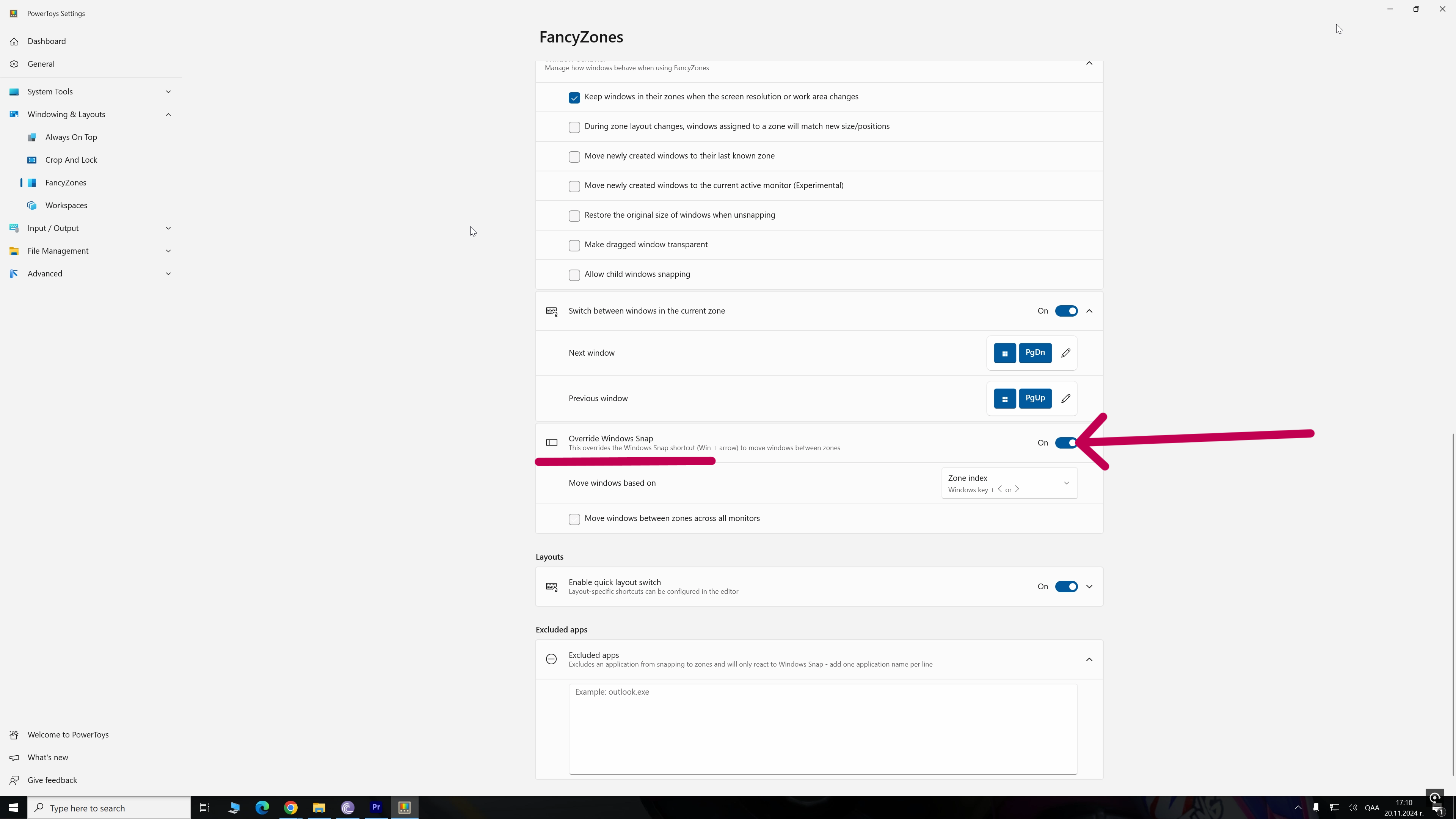Open File Explorer from the taskbar

(319, 808)
